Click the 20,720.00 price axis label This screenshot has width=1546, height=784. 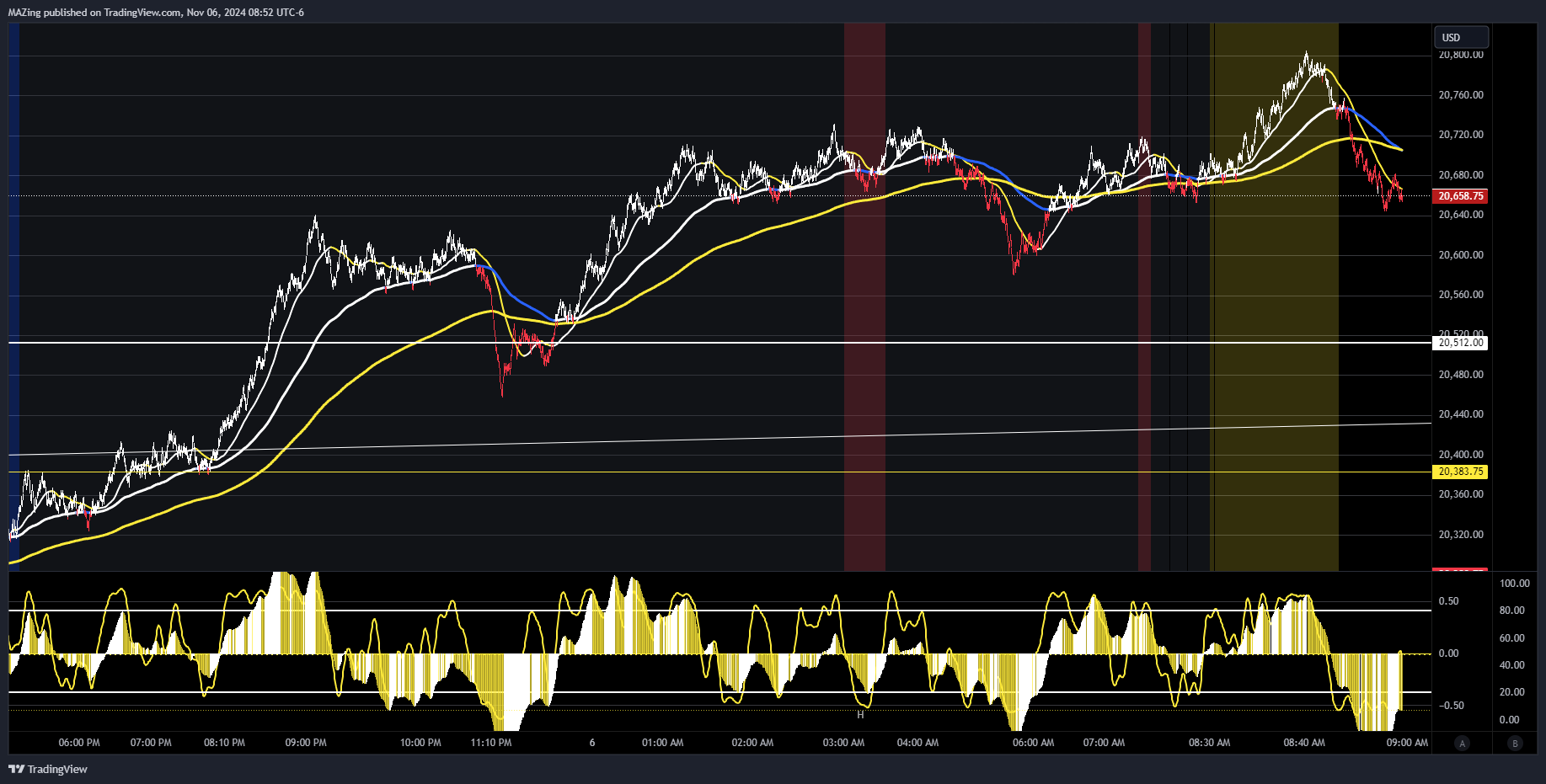click(1461, 135)
